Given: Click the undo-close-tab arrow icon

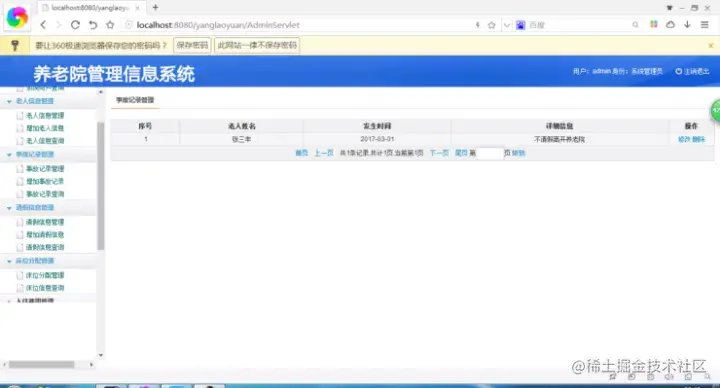Looking at the screenshot, I should [93, 25].
